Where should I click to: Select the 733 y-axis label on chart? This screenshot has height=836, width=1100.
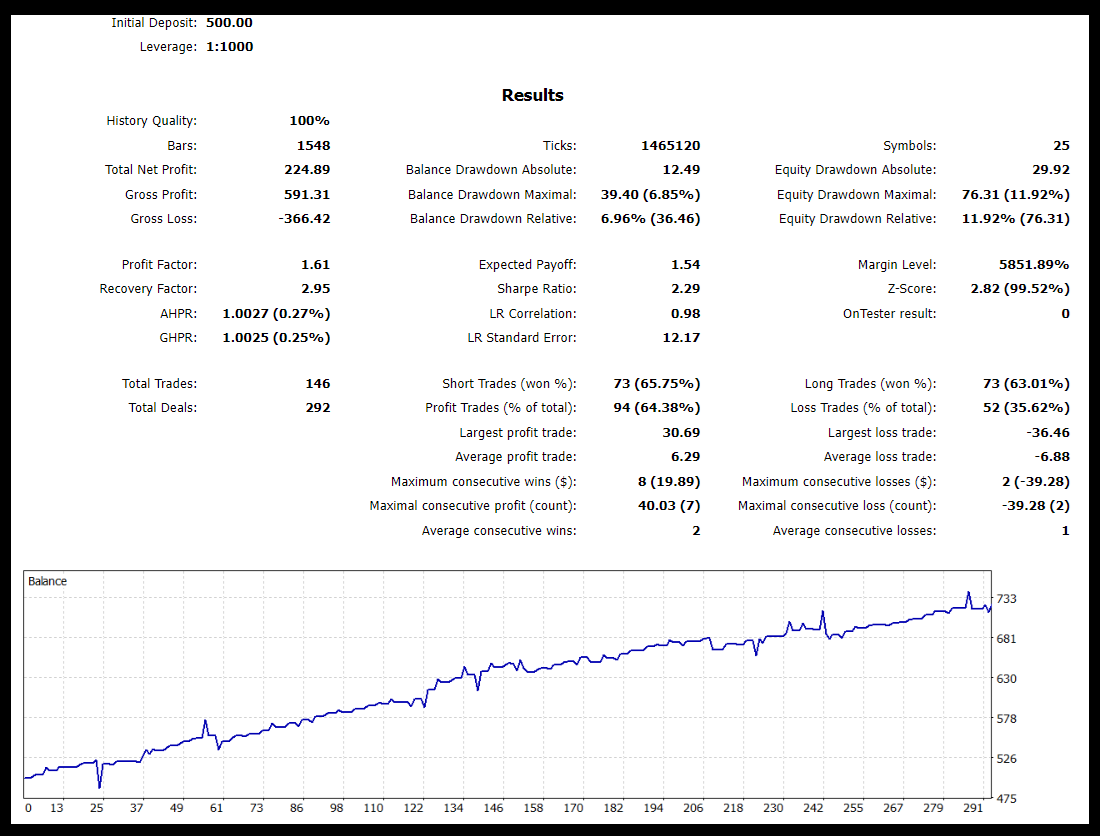1007,599
